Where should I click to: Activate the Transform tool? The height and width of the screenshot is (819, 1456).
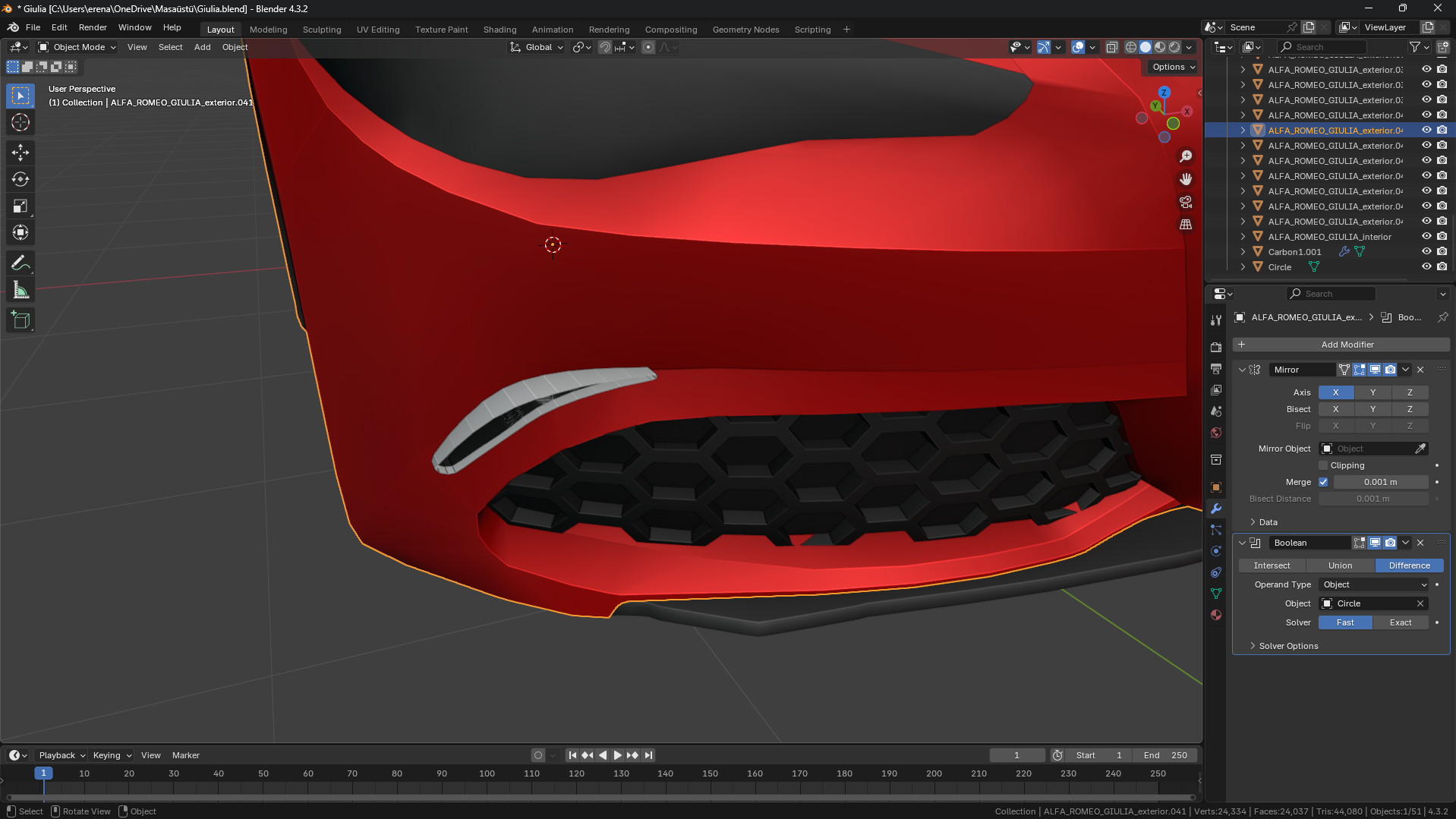point(20,232)
